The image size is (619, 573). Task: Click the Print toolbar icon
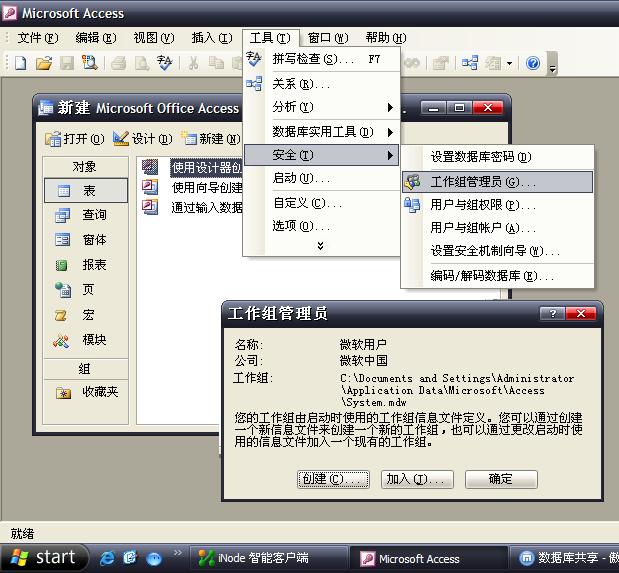pos(118,63)
